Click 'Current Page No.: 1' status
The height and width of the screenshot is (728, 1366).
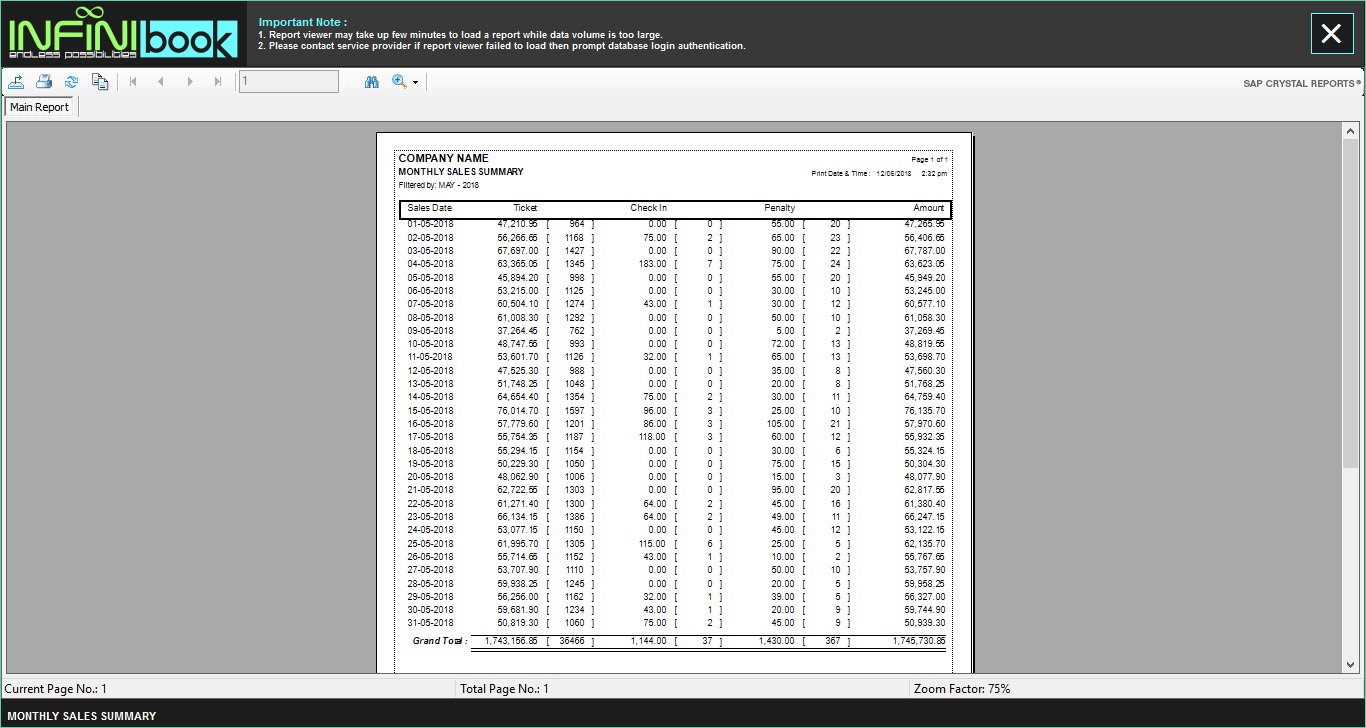click(x=56, y=689)
